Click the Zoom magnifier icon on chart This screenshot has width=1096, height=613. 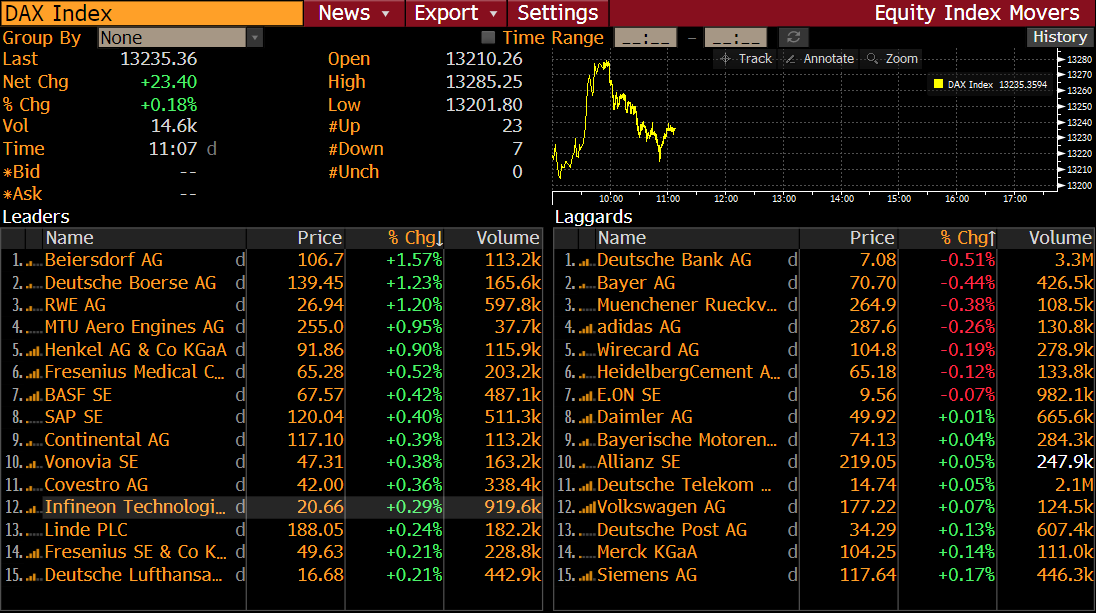point(873,59)
